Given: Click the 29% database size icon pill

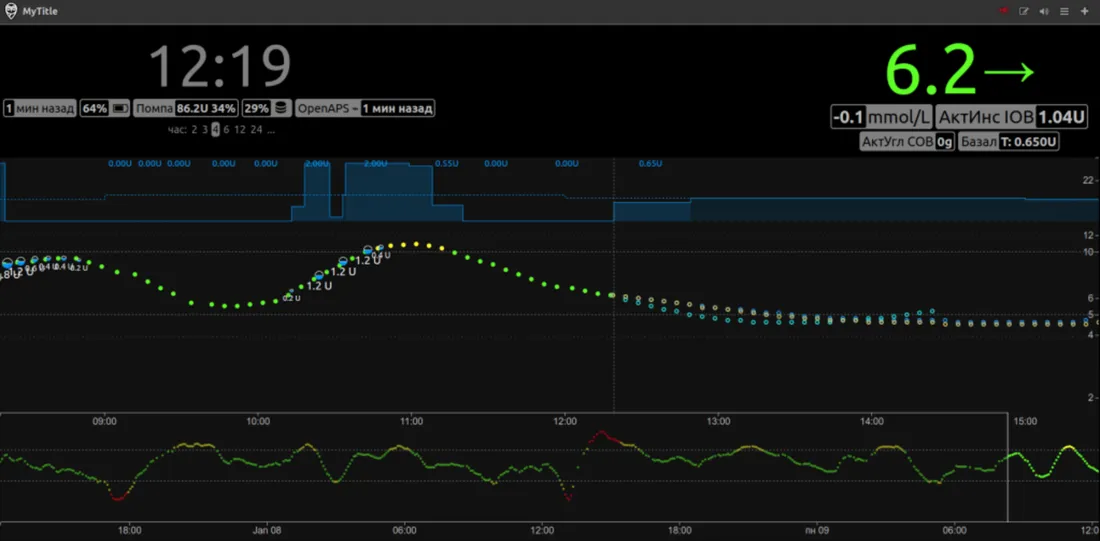Looking at the screenshot, I should (266, 109).
